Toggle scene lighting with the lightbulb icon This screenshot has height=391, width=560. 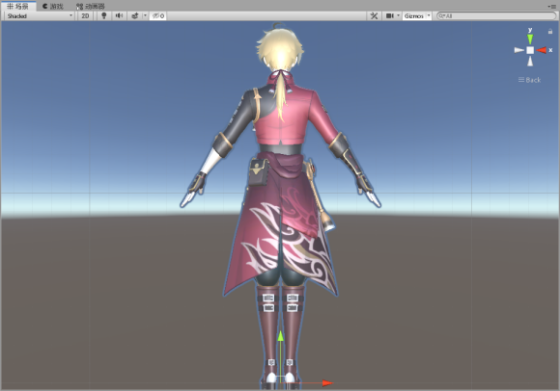coord(104,16)
